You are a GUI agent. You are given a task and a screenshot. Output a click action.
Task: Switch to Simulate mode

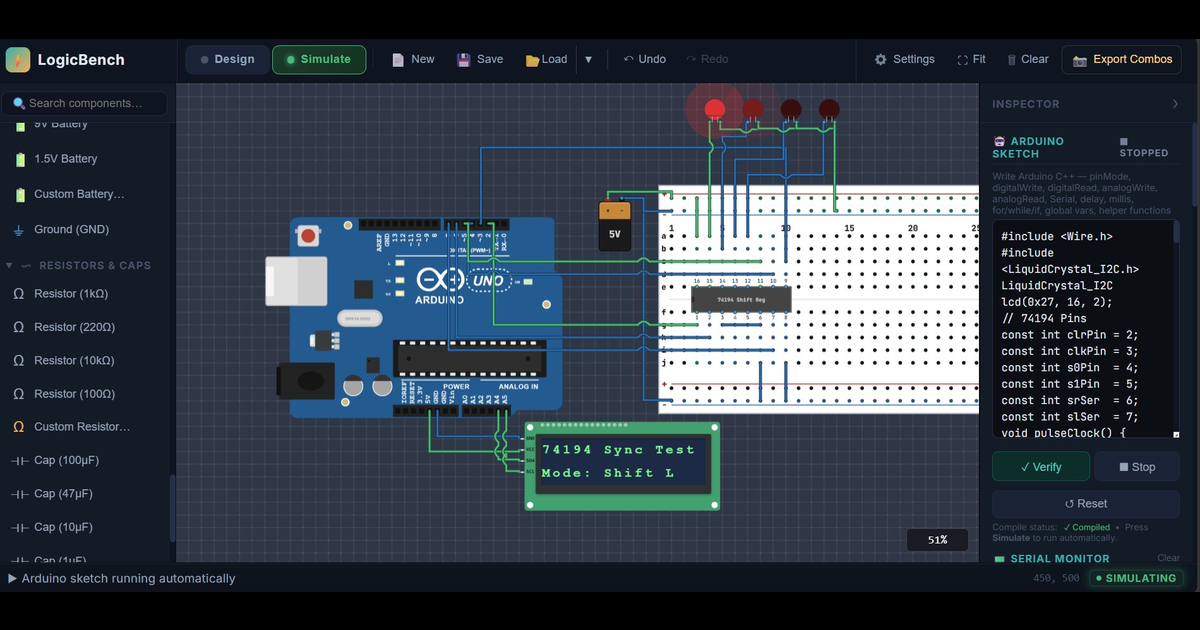click(x=319, y=59)
